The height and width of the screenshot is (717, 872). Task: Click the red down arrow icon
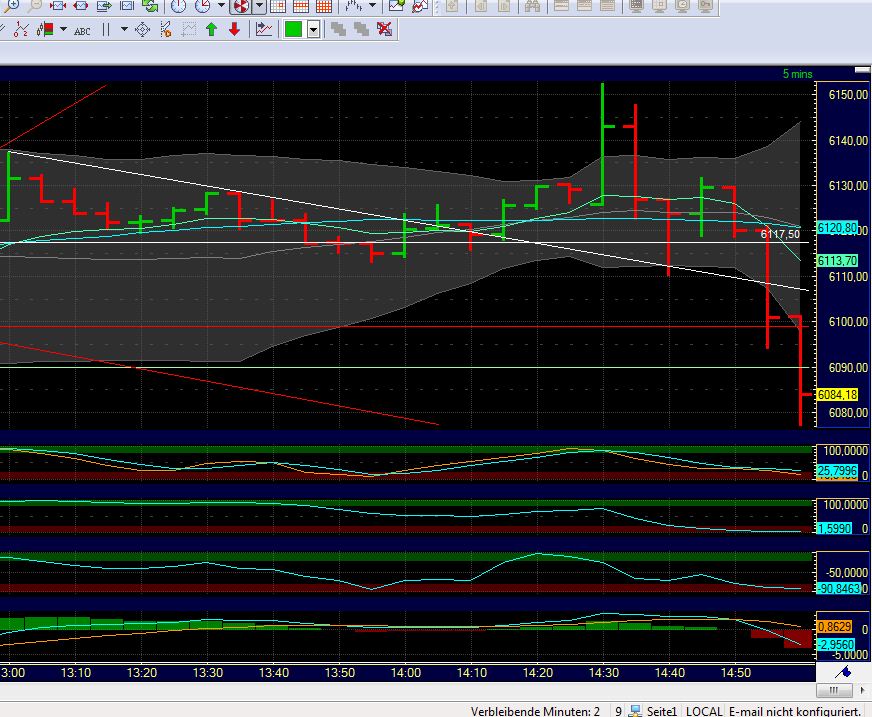click(x=234, y=29)
